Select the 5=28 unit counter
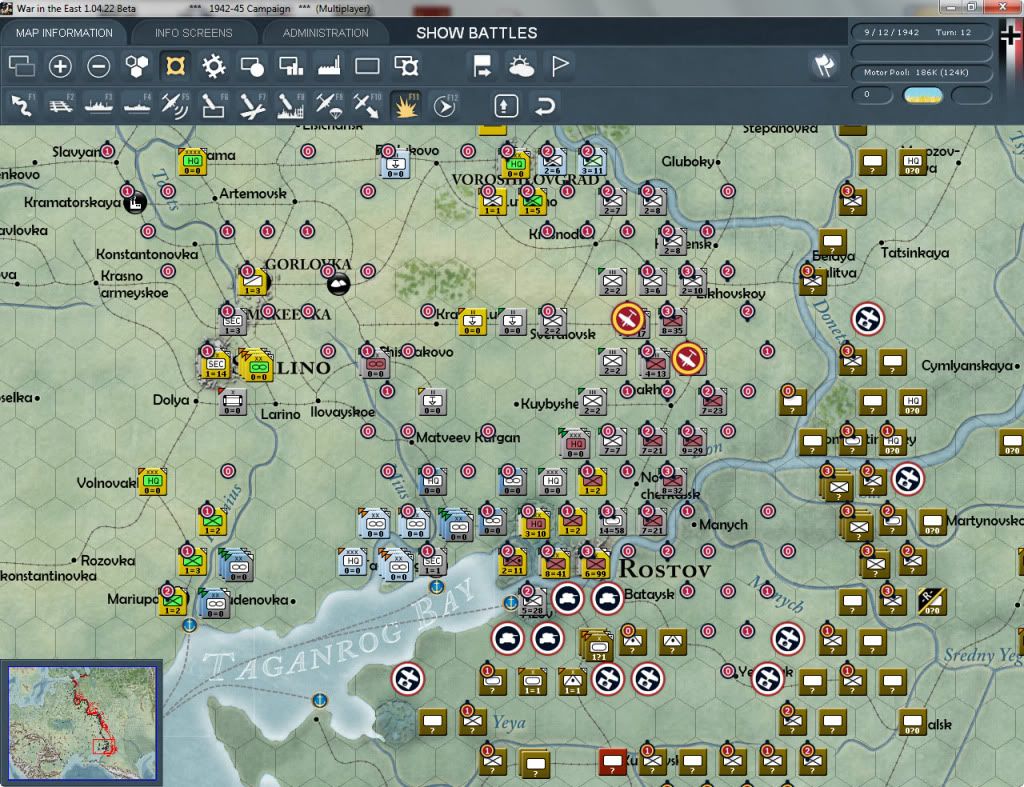Image resolution: width=1024 pixels, height=787 pixels. coord(534,602)
